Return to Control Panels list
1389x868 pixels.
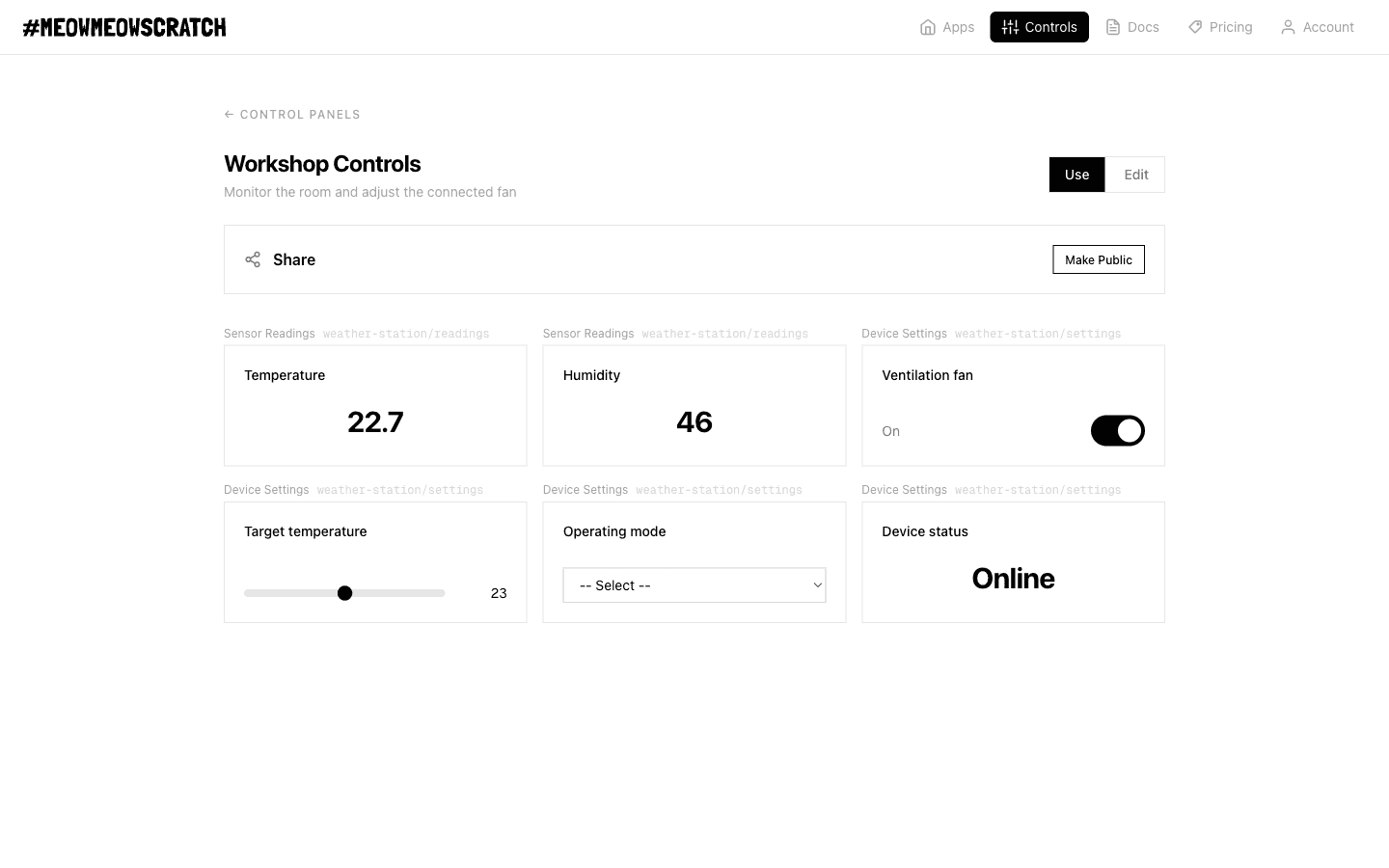292,114
